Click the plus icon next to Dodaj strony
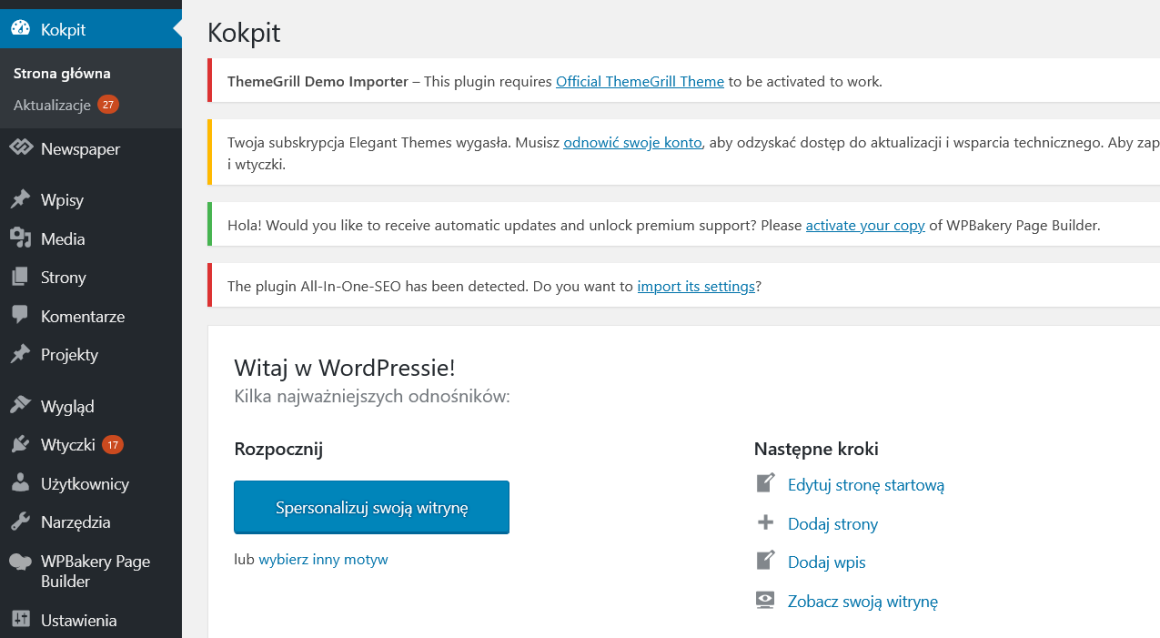This screenshot has width=1160, height=638. 765,522
